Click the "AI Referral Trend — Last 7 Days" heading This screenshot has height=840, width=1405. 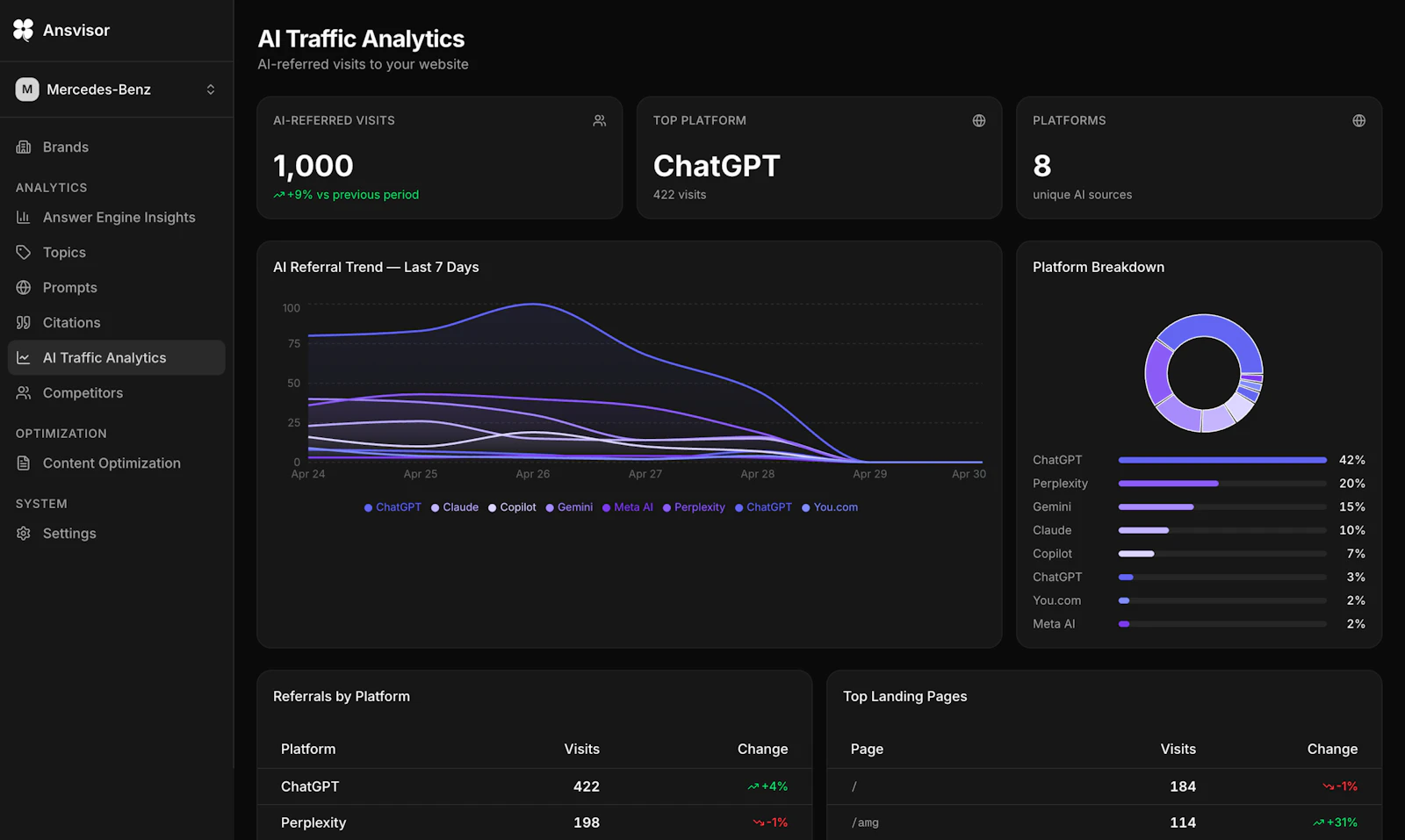376,267
